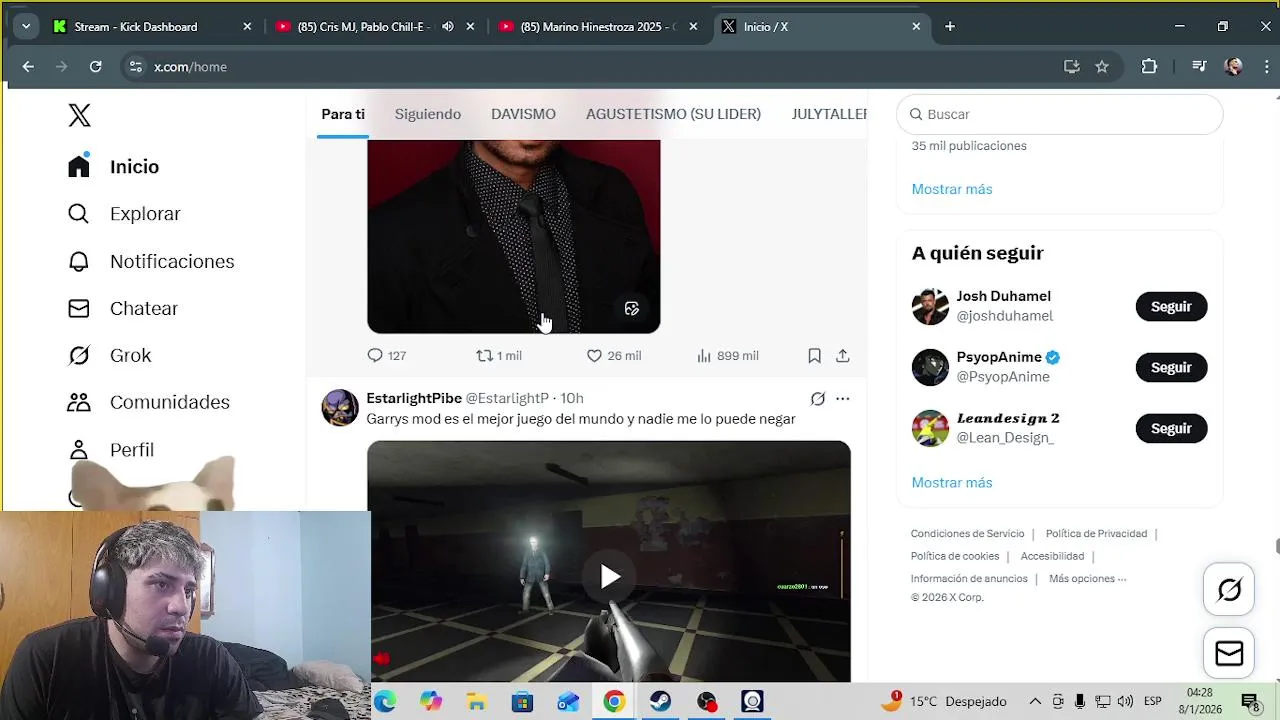Open PsyopAnime profile picture

[930, 367]
